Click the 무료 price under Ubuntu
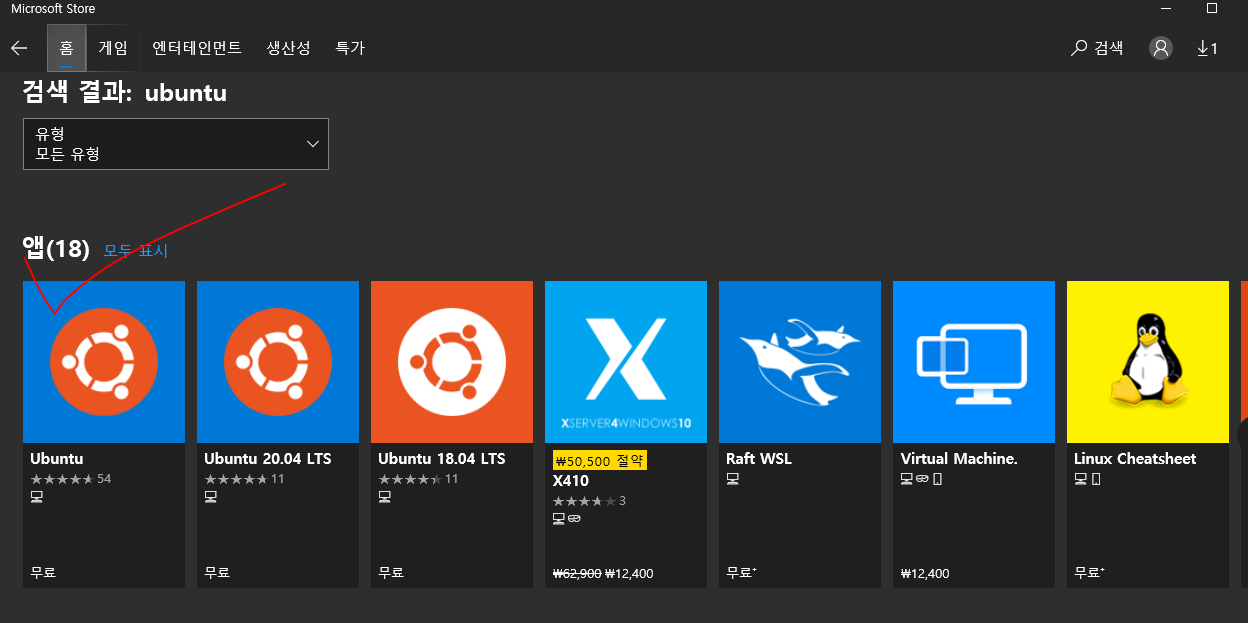The image size is (1248, 623). [43, 573]
